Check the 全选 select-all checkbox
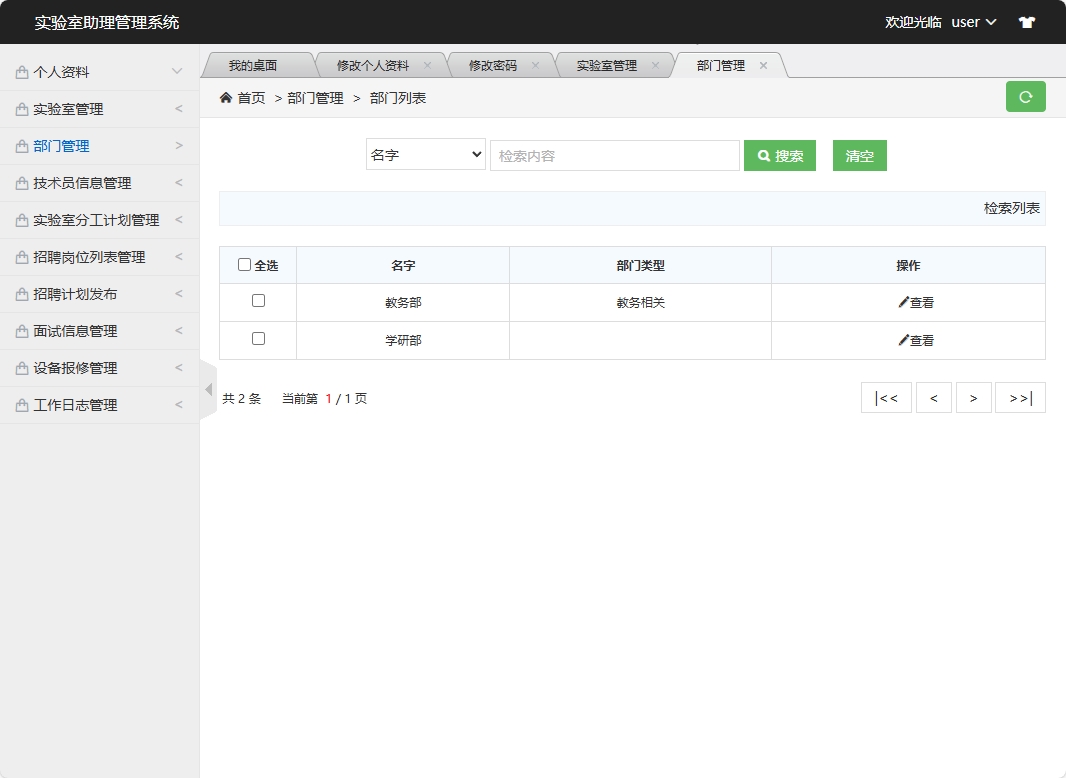The image size is (1066, 778). coord(244,264)
